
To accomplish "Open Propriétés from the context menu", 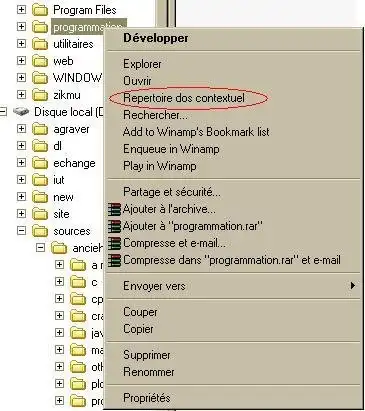I will (x=233, y=398).
